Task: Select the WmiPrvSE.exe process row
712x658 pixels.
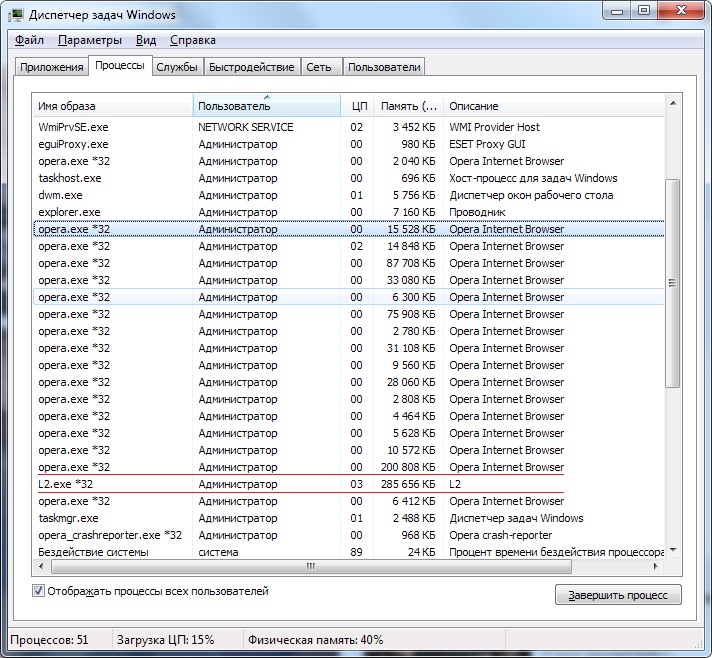Action: [x=348, y=127]
